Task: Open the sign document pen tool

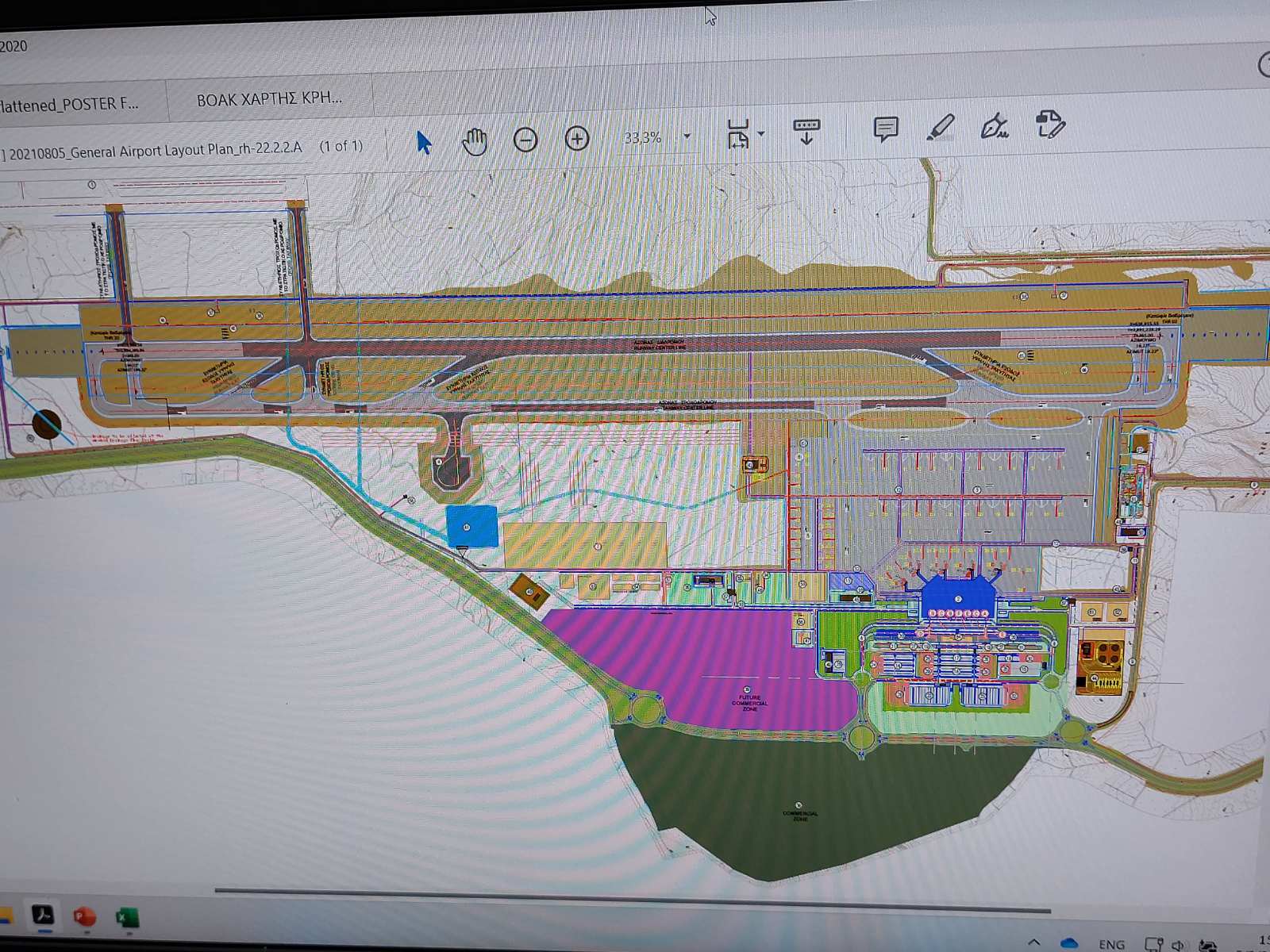Action: (x=995, y=126)
